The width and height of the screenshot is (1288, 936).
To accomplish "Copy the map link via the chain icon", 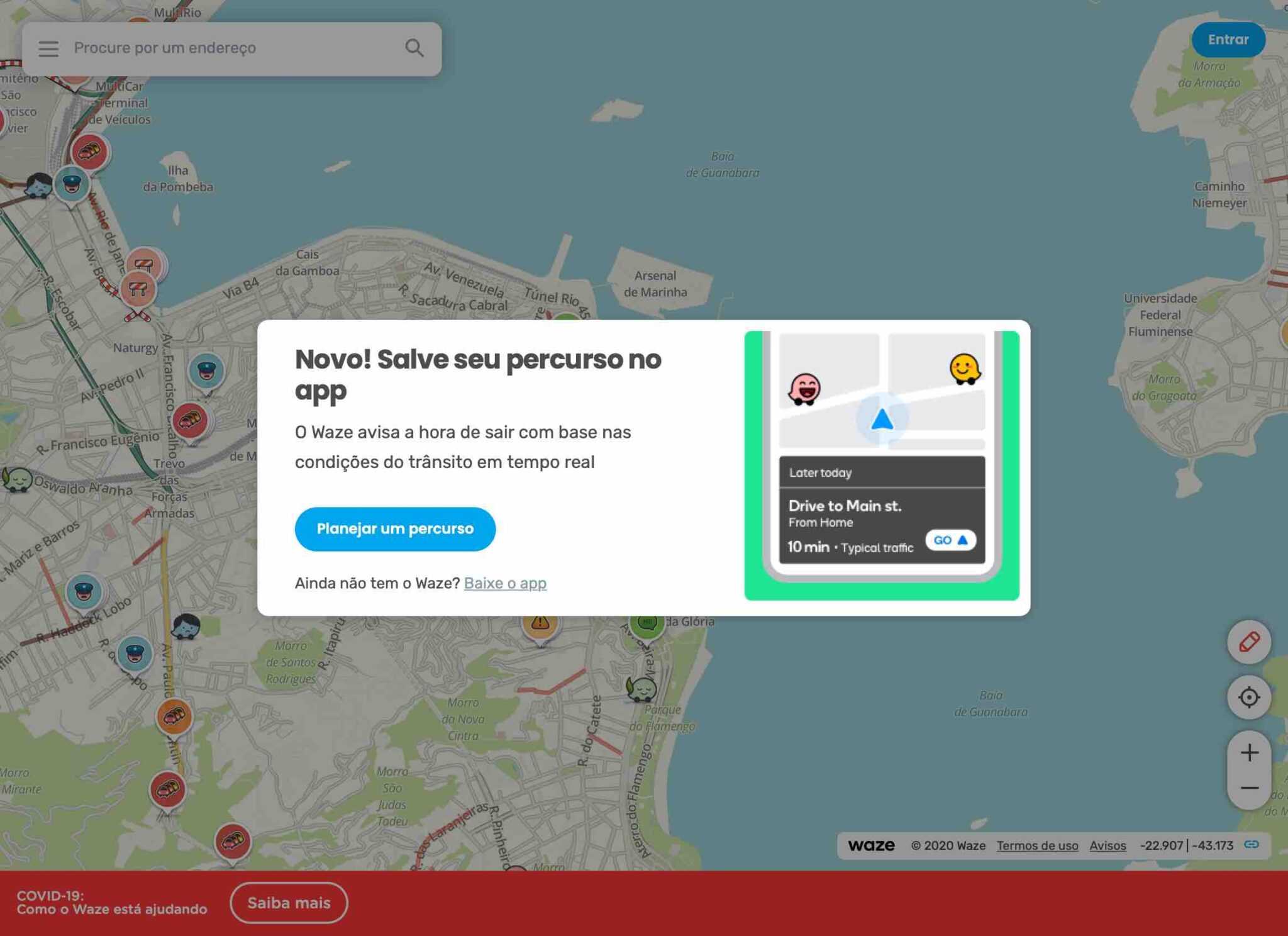I will [1252, 846].
